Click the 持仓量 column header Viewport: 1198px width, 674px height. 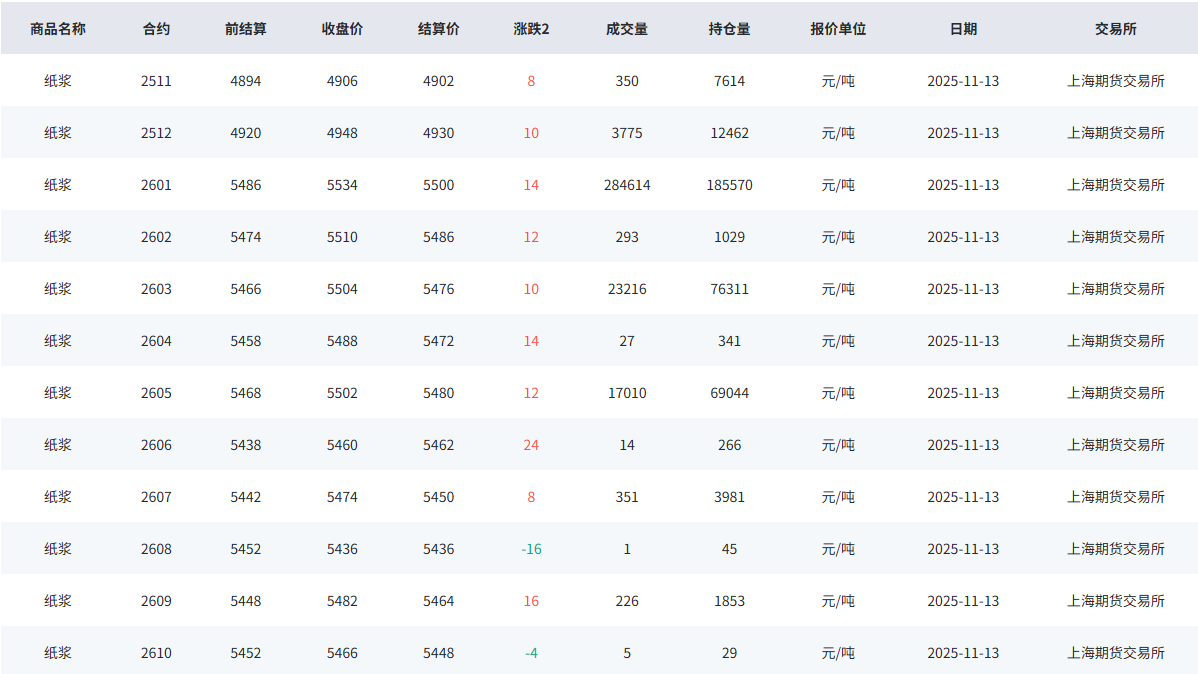[x=729, y=29]
